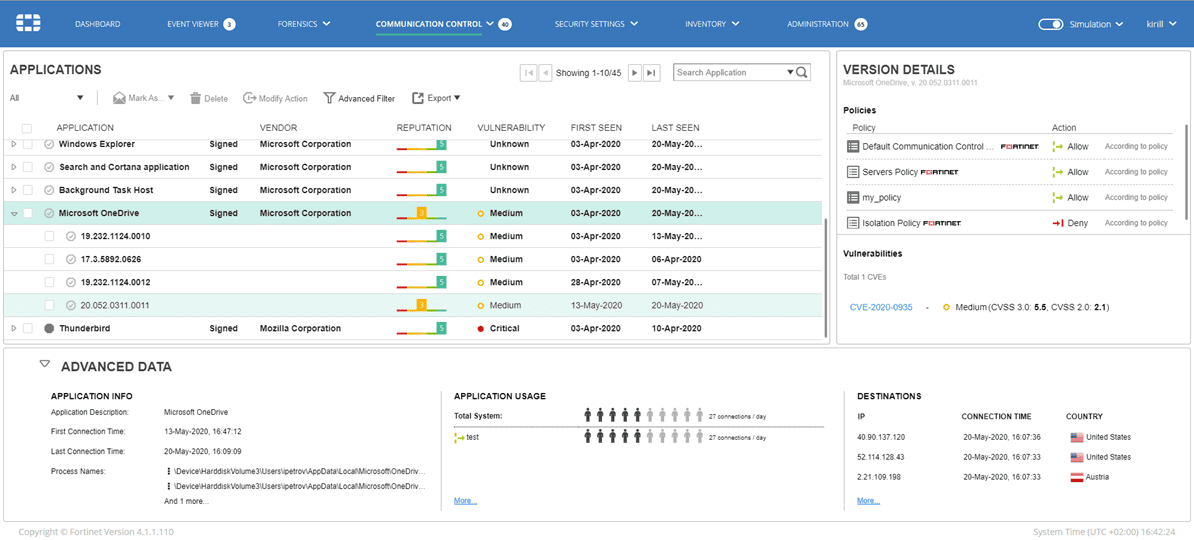Collapse the Advanced Data section
Screen dimensions: 1194x540
(x=45, y=365)
